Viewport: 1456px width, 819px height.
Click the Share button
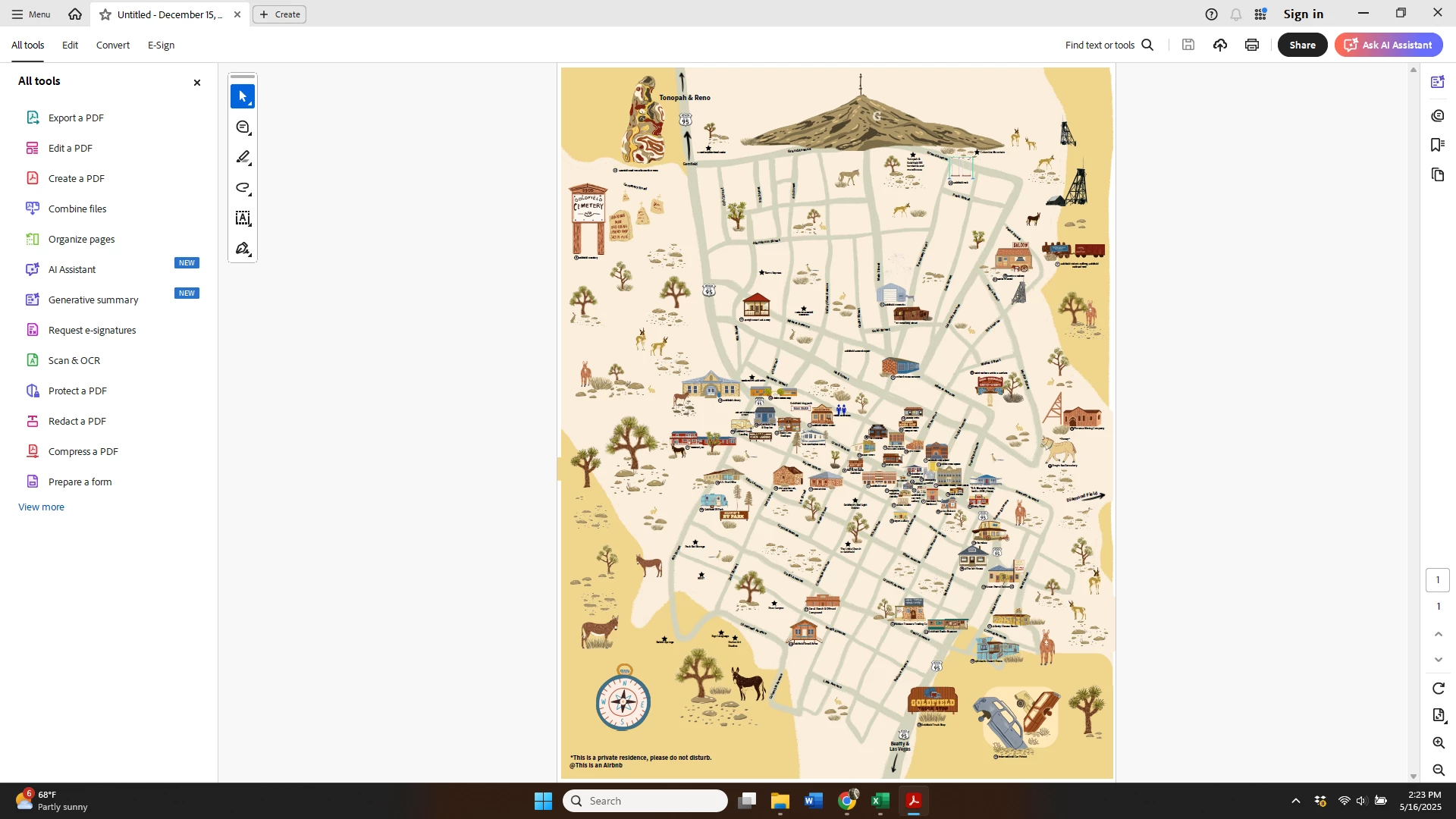click(x=1302, y=45)
